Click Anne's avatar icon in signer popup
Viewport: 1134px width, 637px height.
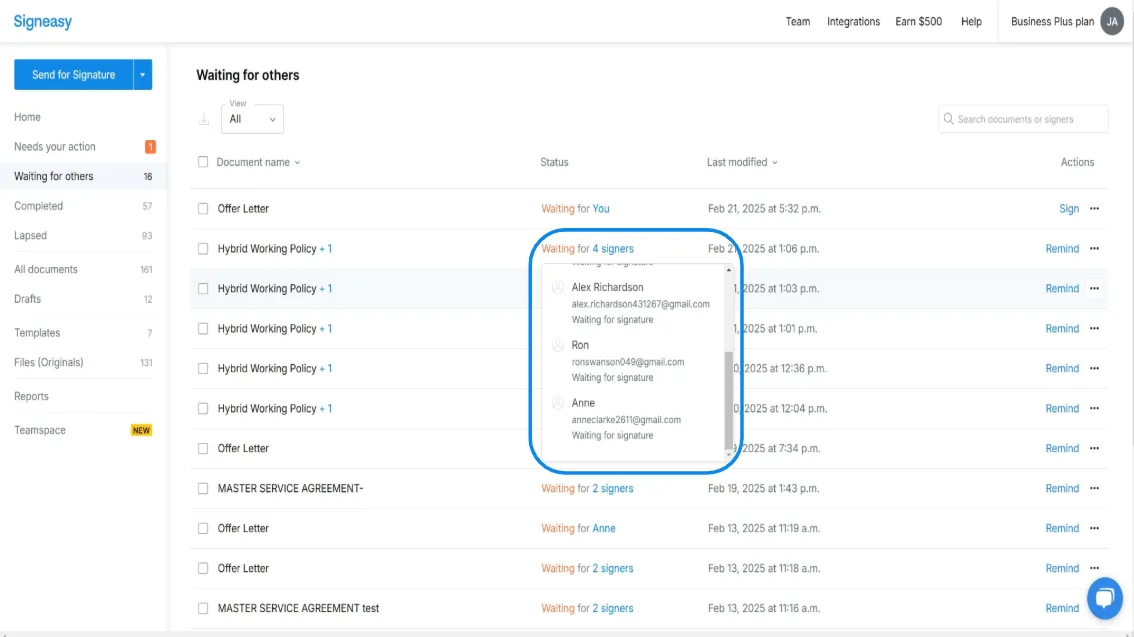(x=558, y=403)
